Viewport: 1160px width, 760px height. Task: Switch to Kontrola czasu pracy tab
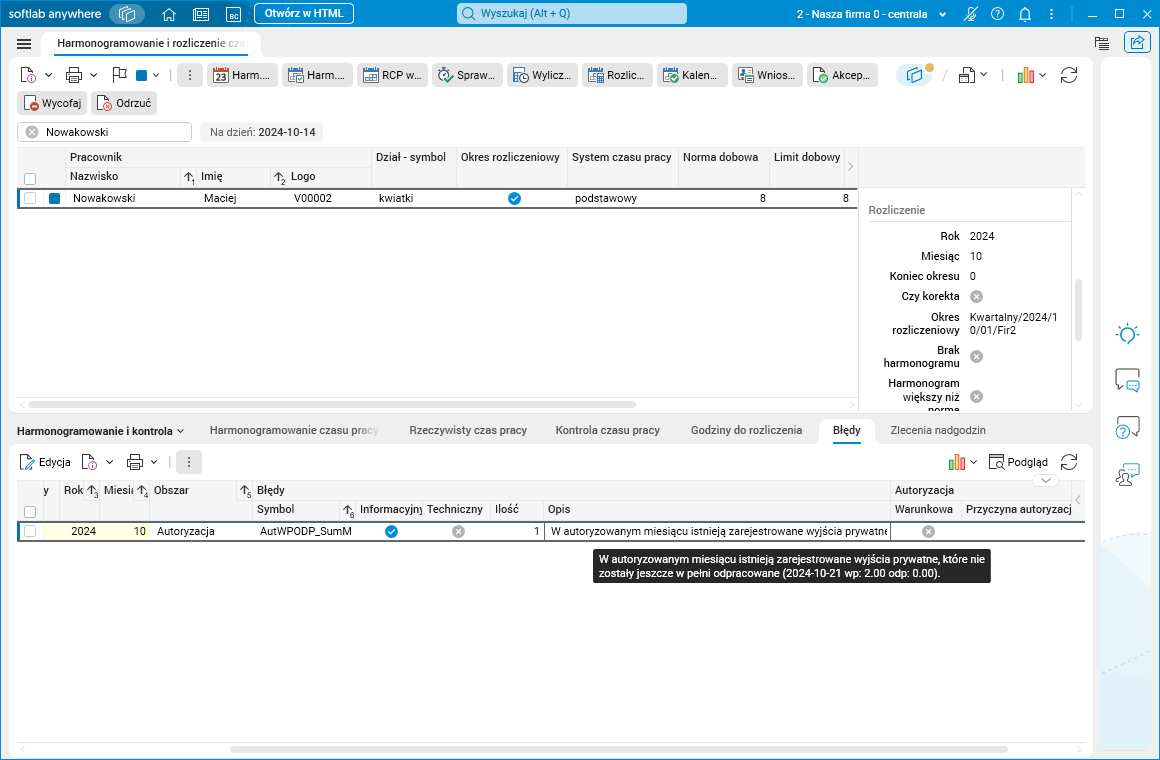pos(607,430)
